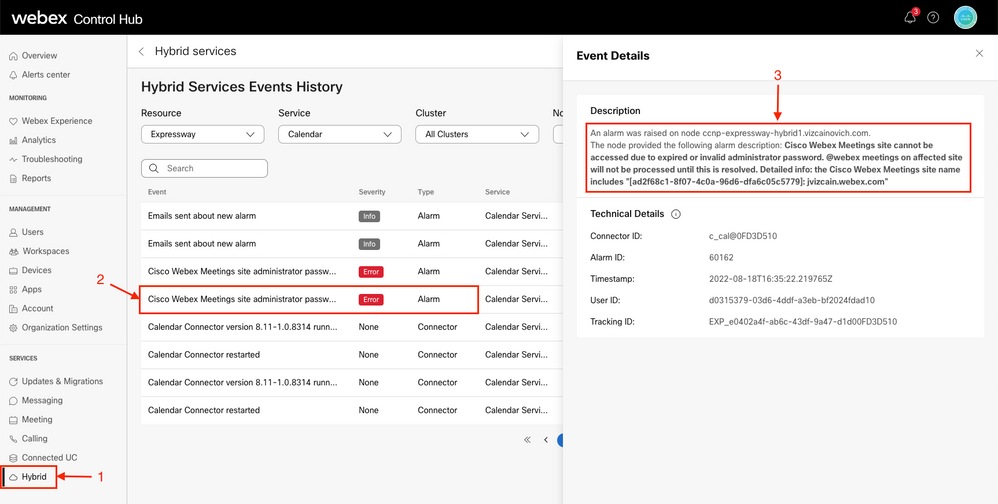Viewport: 998px width, 504px height.
Task: Open the user profile avatar
Action: [x=965, y=17]
